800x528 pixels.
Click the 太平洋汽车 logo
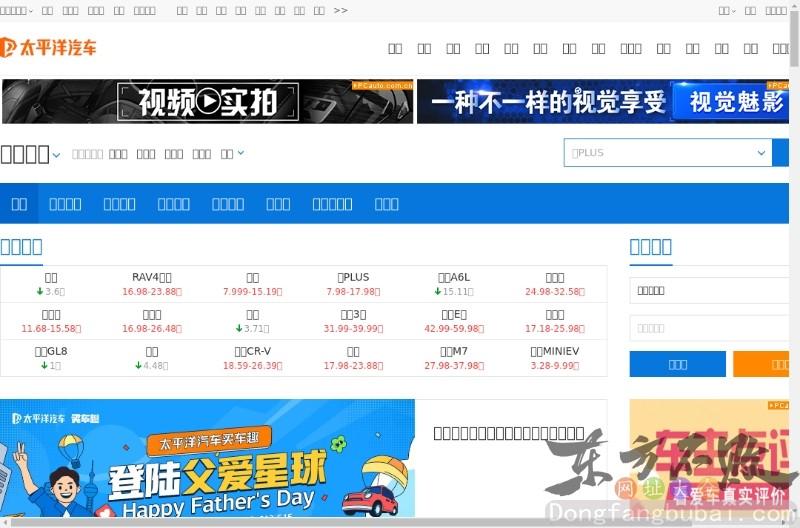coord(48,47)
